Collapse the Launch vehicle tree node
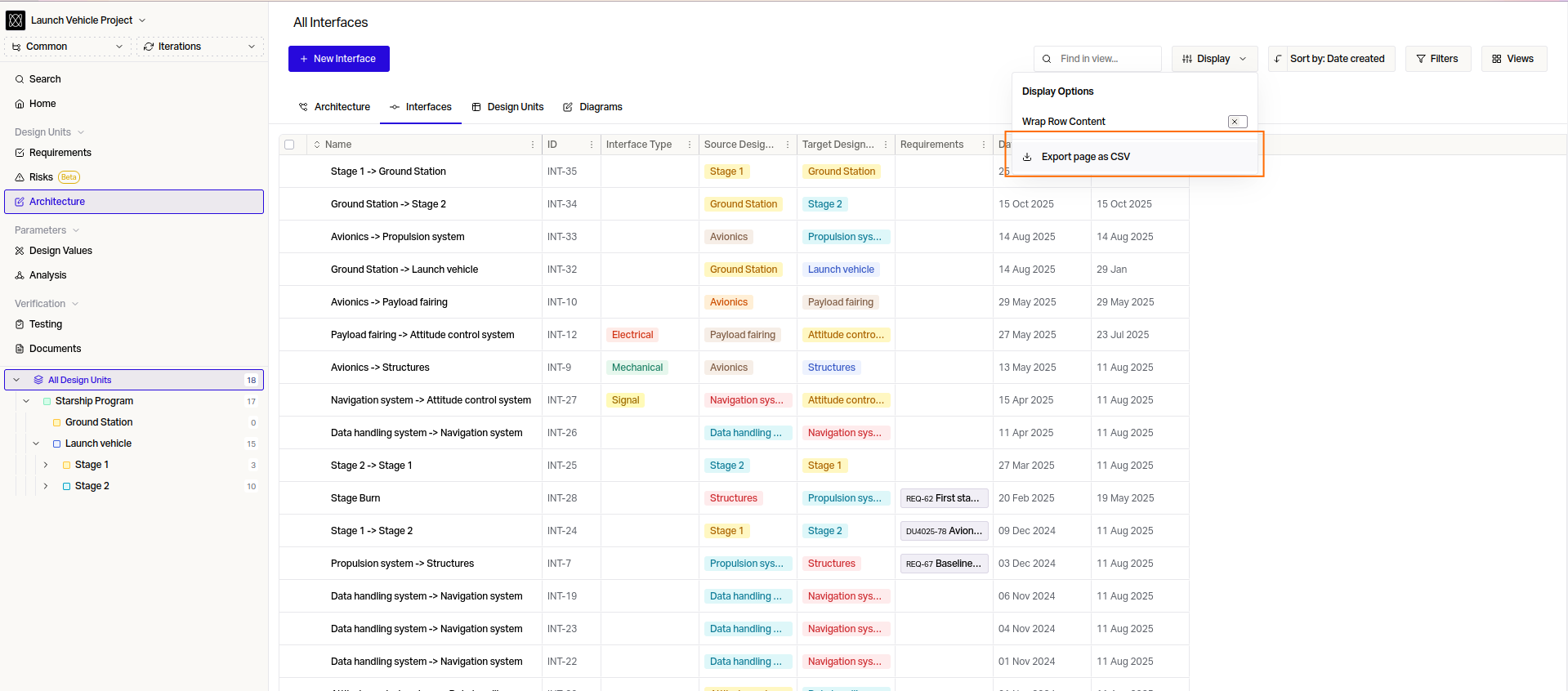Screen dimensions: 1568x691 [x=36, y=444]
